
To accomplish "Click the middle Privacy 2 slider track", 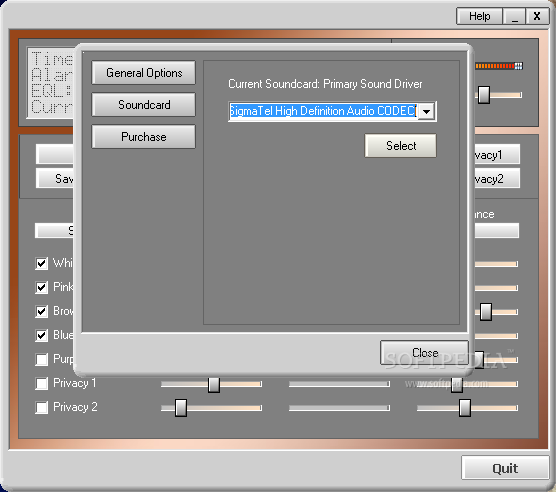I will coord(339,408).
